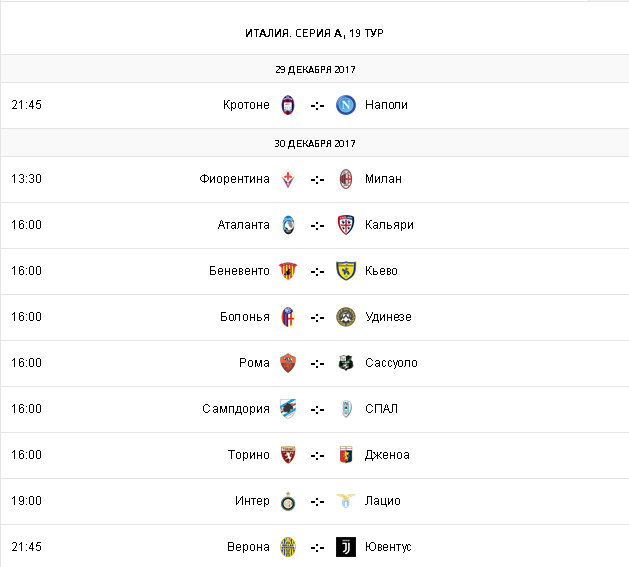The image size is (629, 567).
Task: Click the Napoli club crest icon
Action: (x=346, y=105)
